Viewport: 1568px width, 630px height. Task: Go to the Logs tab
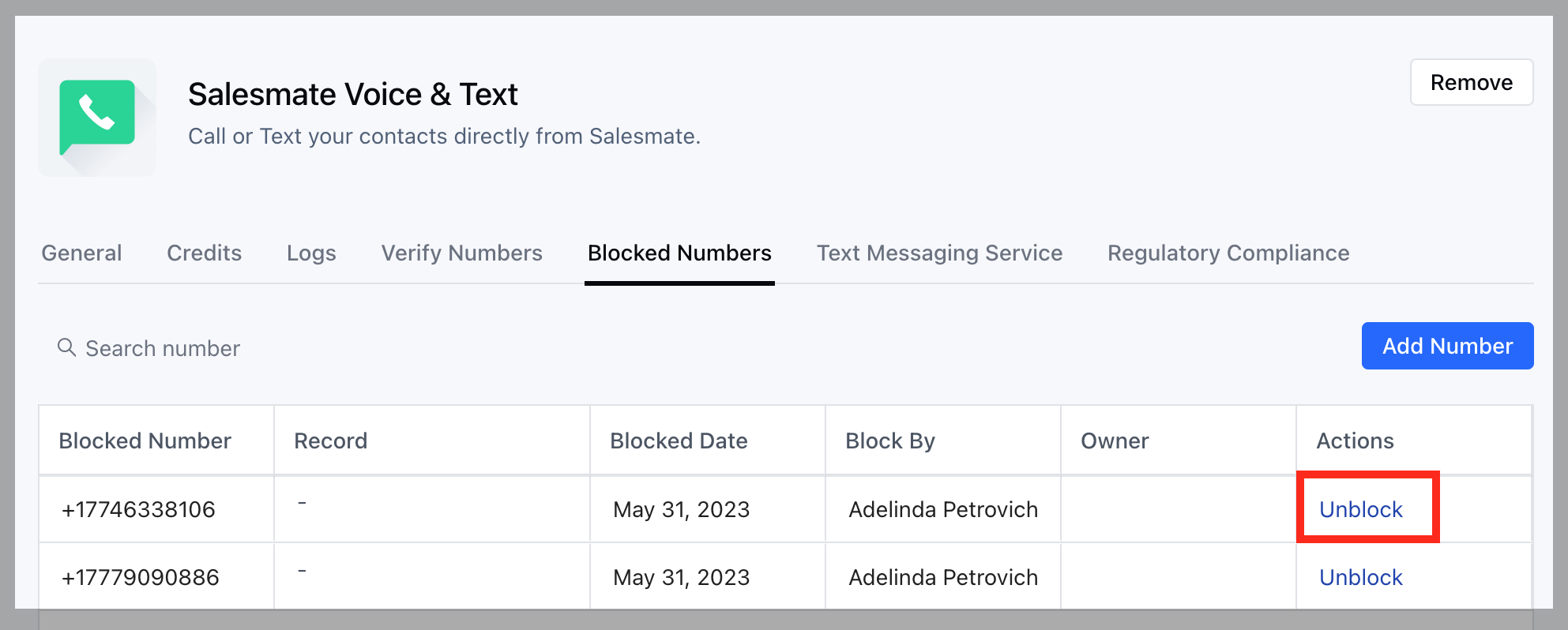pyautogui.click(x=311, y=253)
